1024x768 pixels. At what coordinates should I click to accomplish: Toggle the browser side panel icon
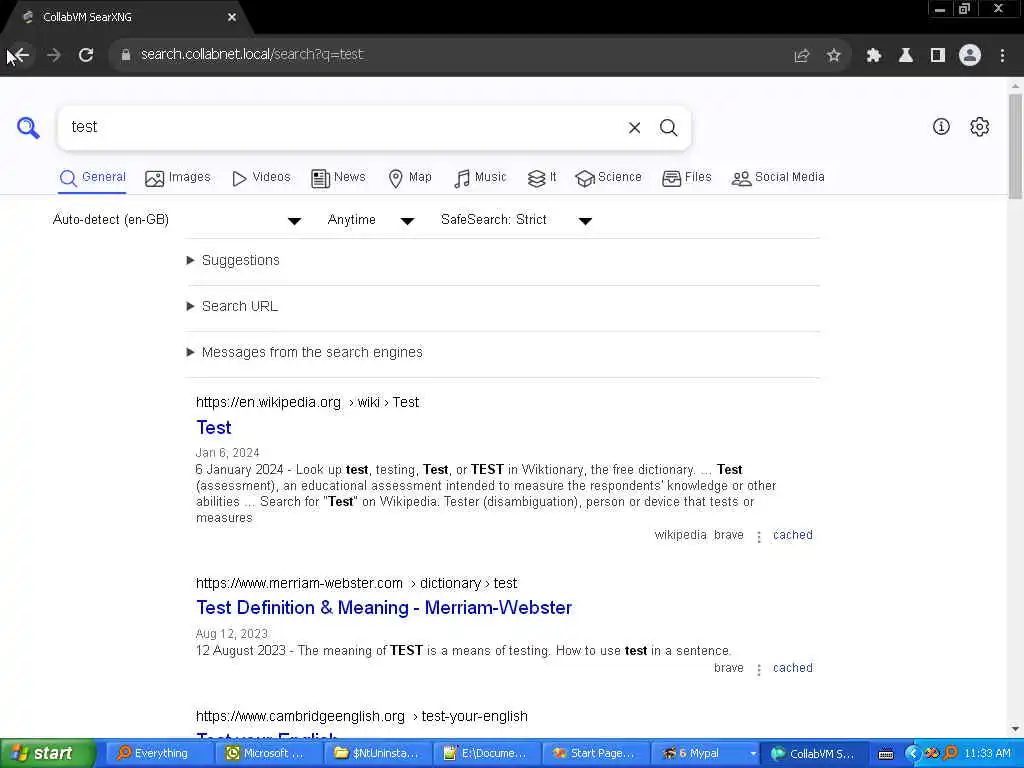click(x=938, y=56)
